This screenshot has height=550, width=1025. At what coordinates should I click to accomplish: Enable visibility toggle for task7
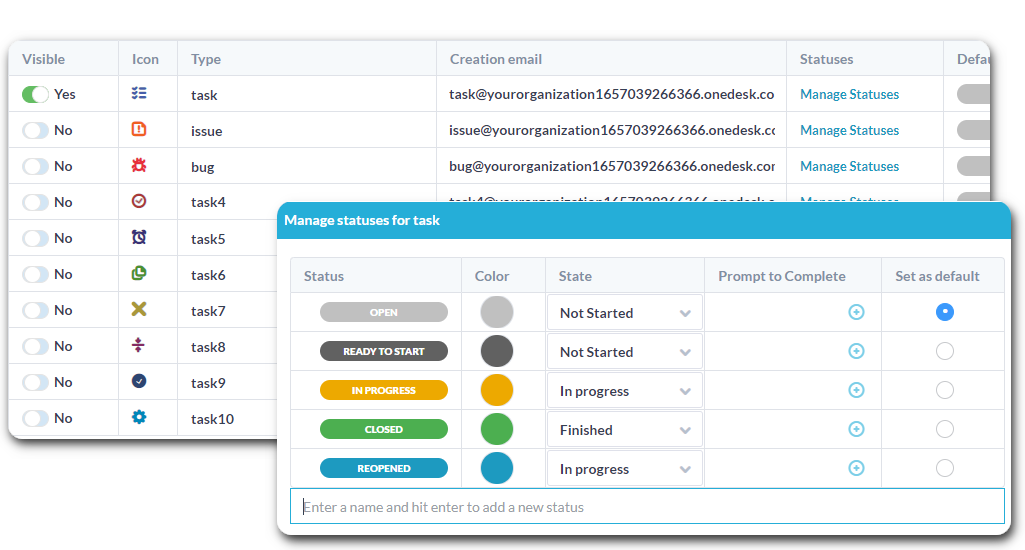pos(35,310)
